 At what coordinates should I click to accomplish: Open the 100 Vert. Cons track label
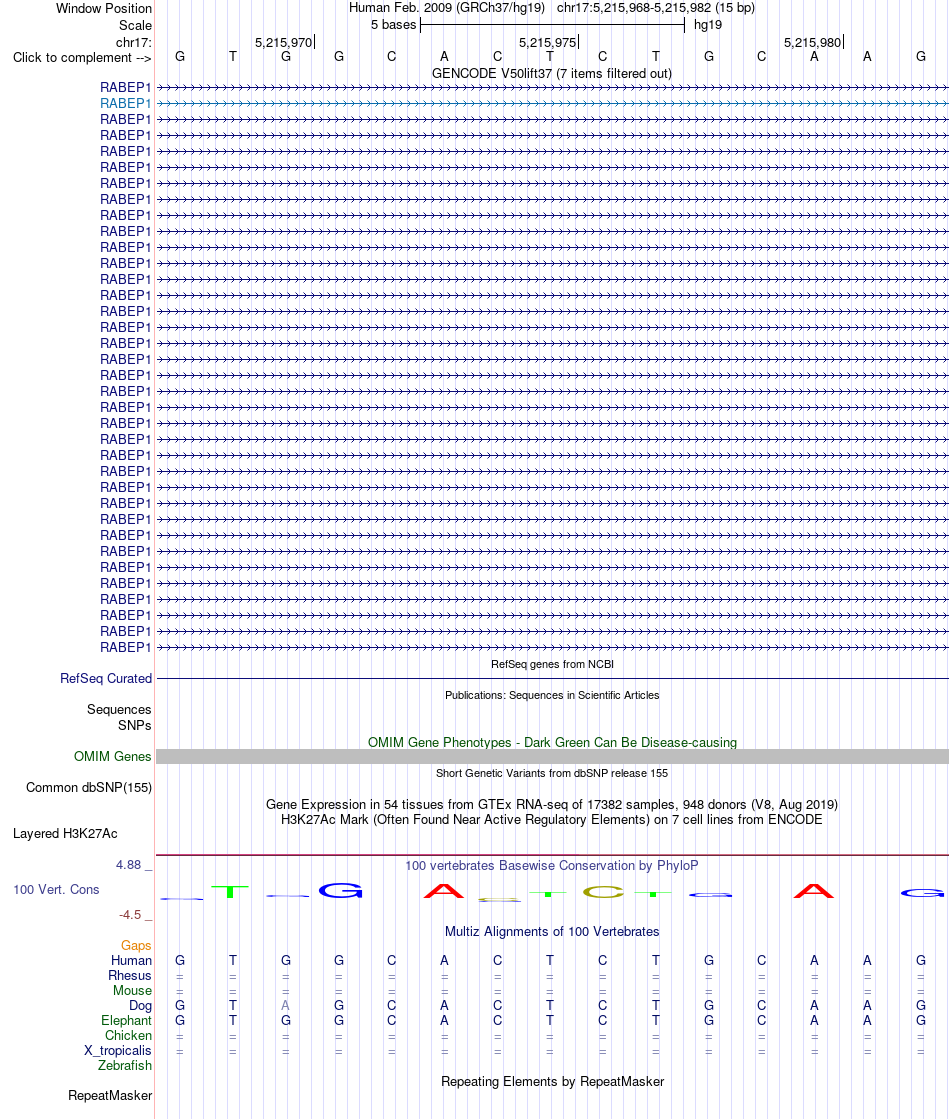click(56, 890)
